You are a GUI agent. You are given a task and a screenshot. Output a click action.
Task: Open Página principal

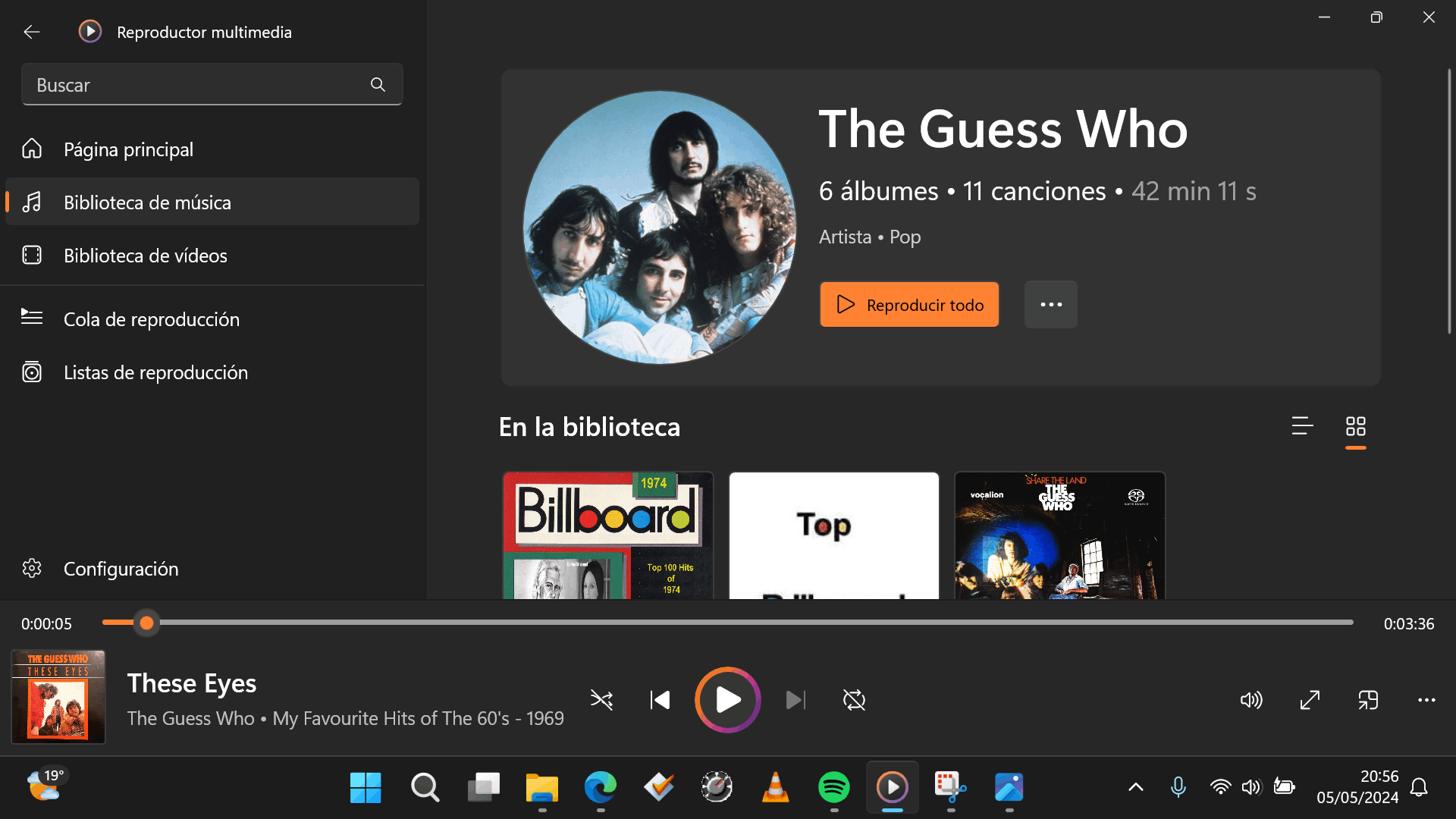pyautogui.click(x=212, y=149)
